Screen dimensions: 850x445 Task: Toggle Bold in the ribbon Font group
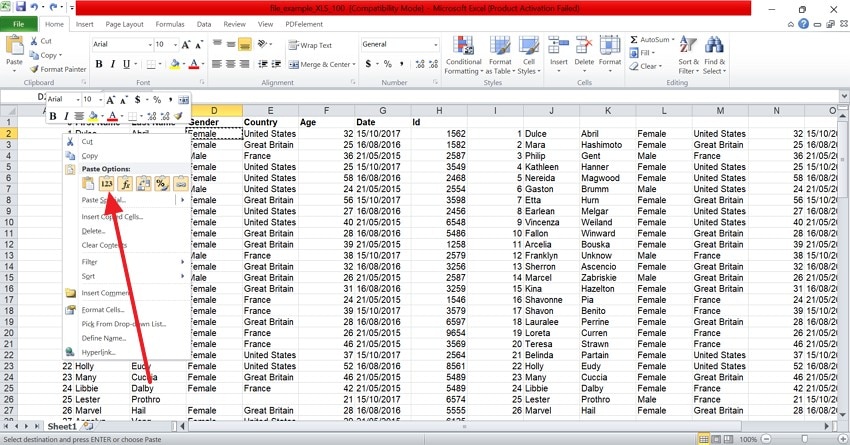pos(99,64)
